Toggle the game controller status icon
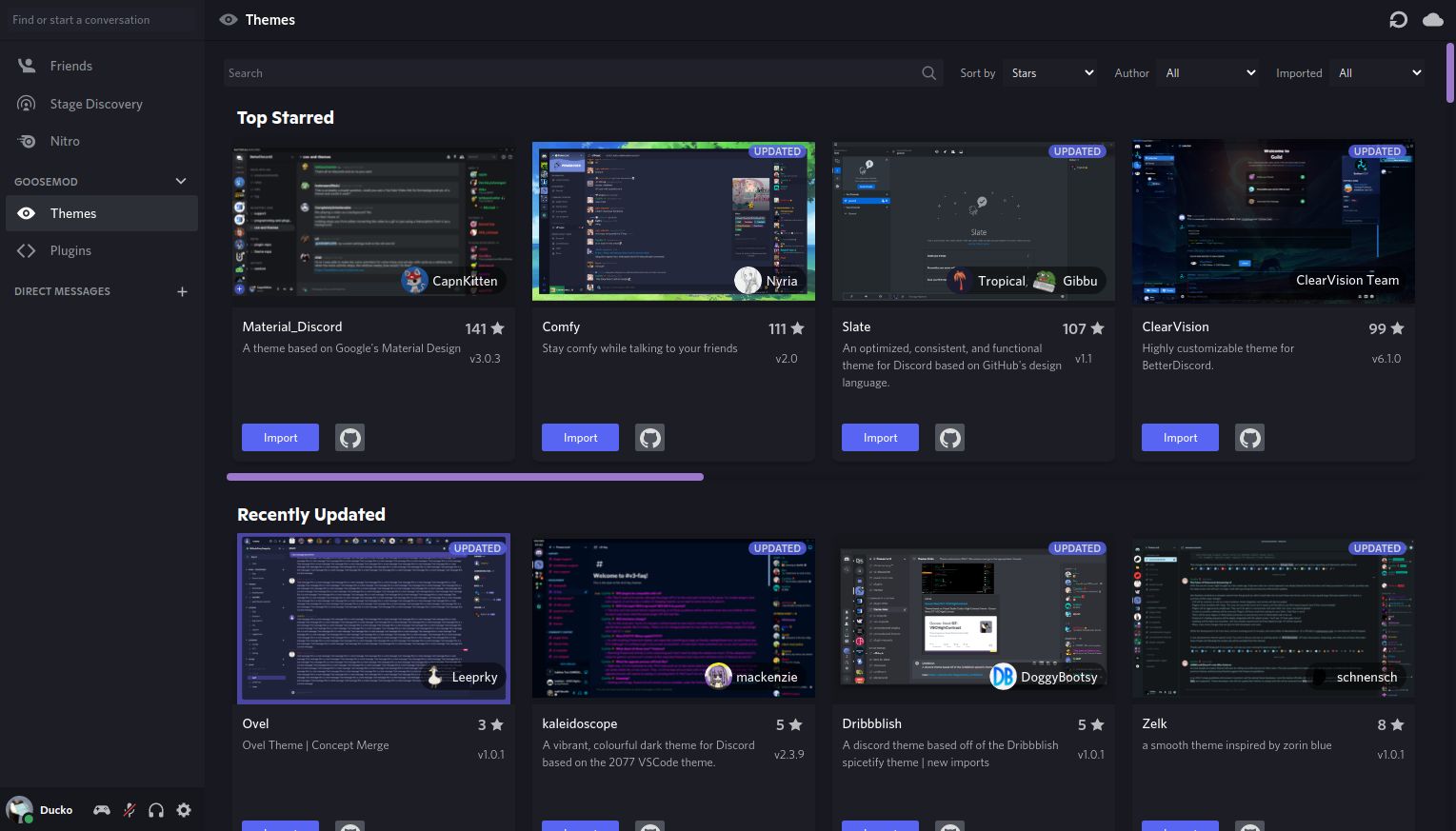The image size is (1456, 831). 101,810
